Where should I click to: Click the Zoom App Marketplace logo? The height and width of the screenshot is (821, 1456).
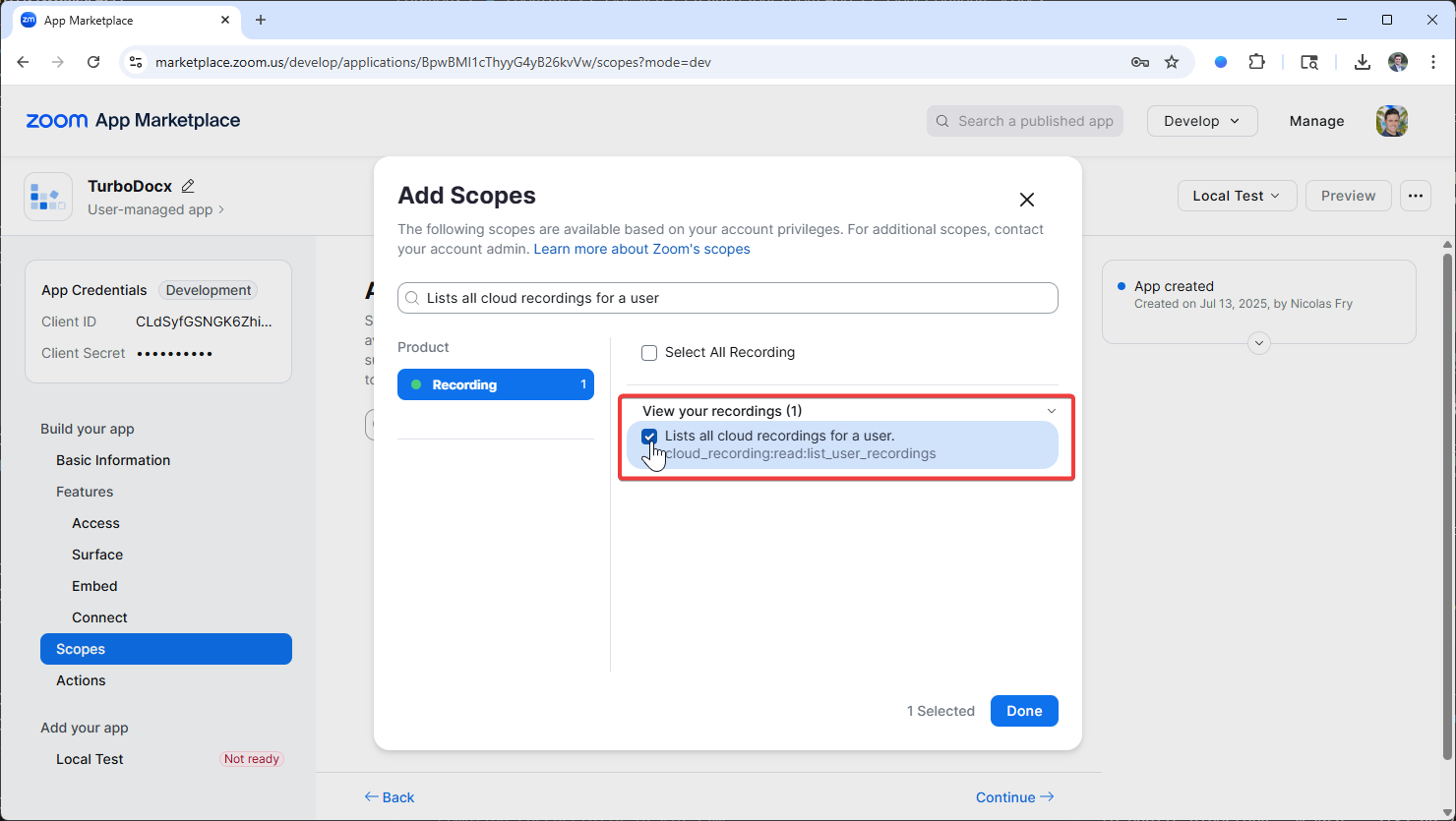(133, 120)
